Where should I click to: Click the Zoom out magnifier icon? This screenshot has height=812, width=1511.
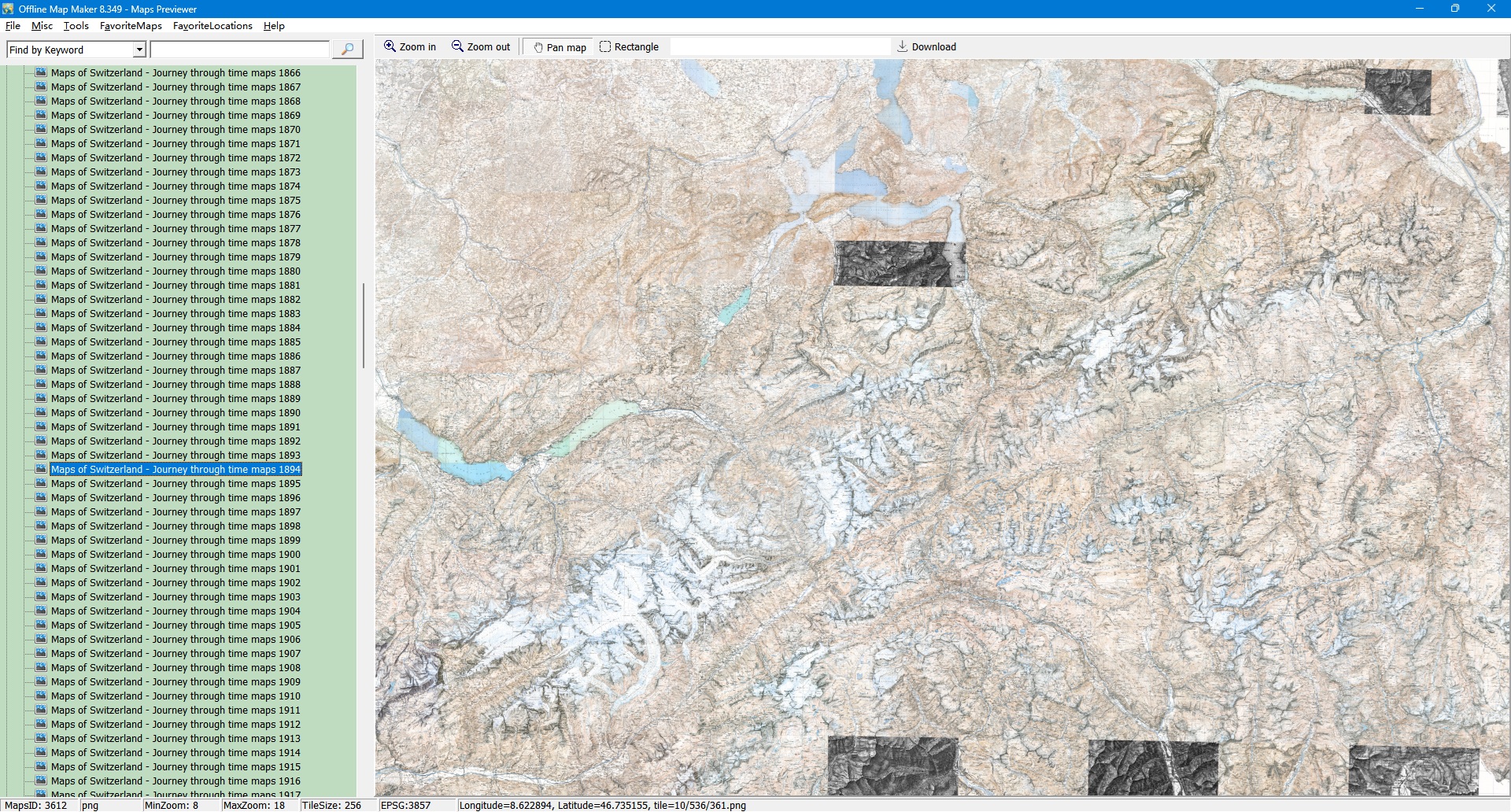pos(457,46)
